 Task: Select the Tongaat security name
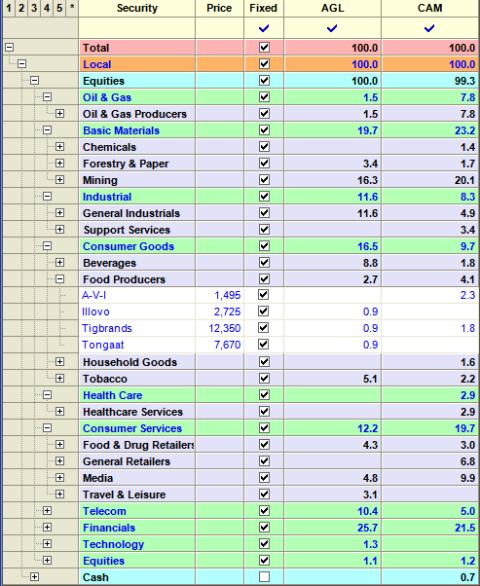[x=103, y=345]
